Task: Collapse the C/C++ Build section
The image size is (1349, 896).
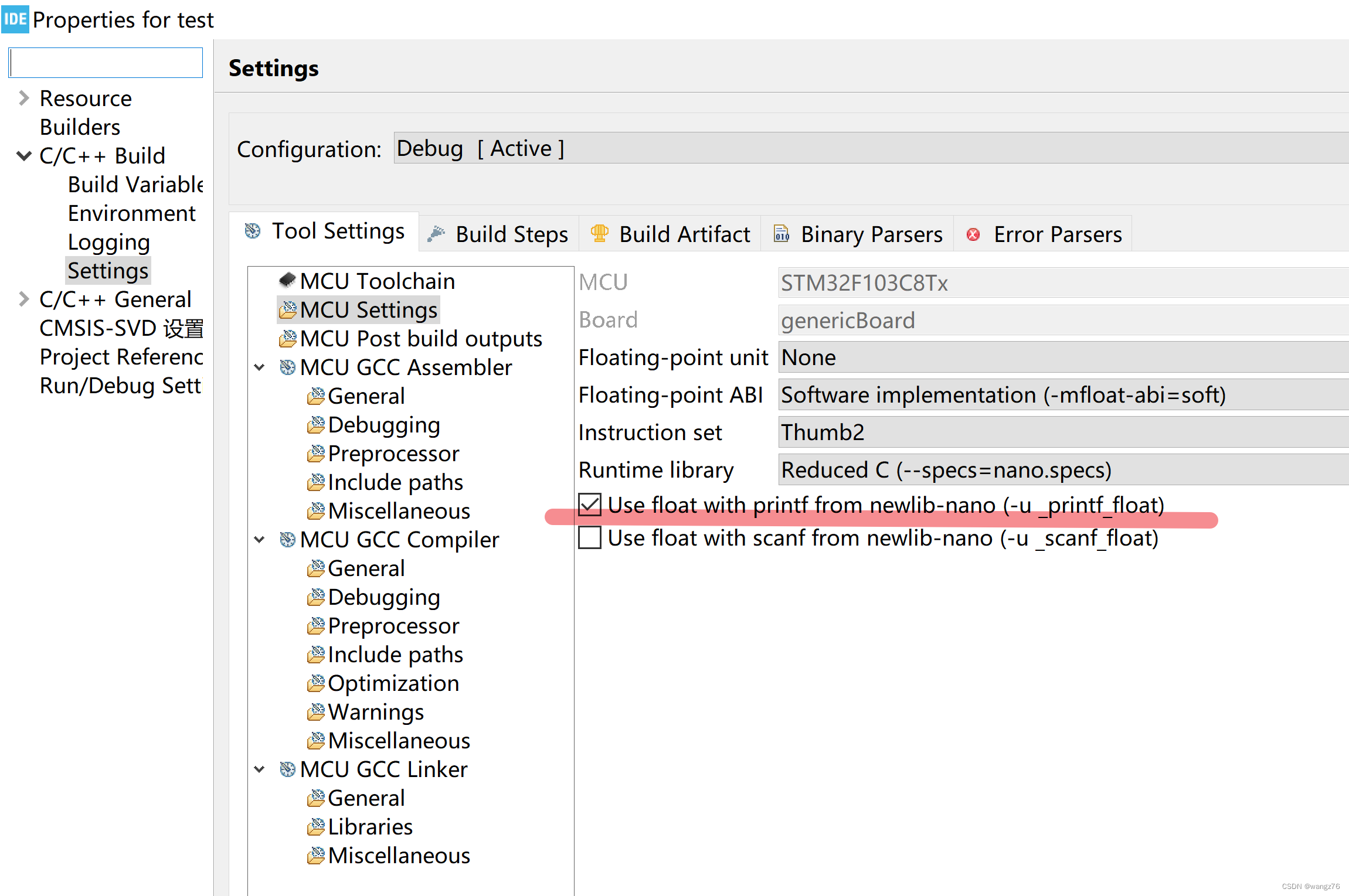Action: tap(24, 156)
